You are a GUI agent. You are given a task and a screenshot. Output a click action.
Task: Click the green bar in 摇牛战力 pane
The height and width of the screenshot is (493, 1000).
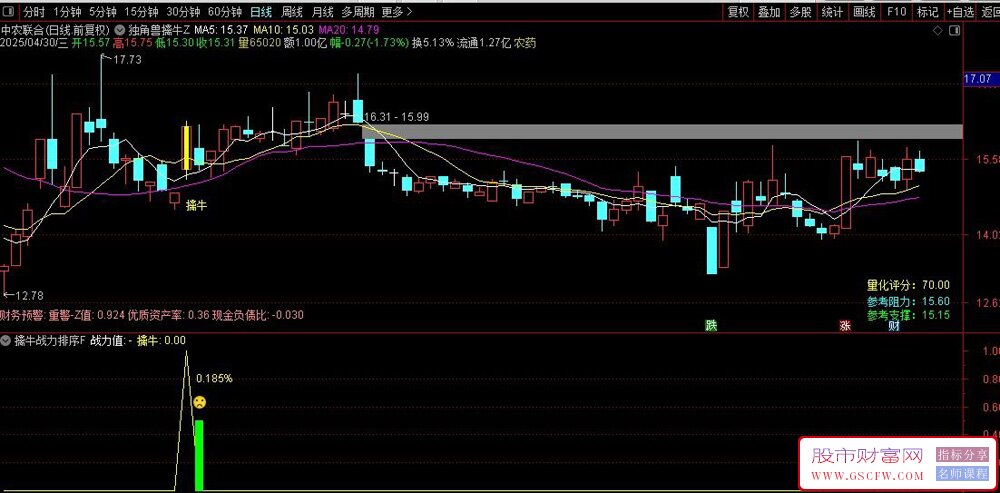click(199, 455)
